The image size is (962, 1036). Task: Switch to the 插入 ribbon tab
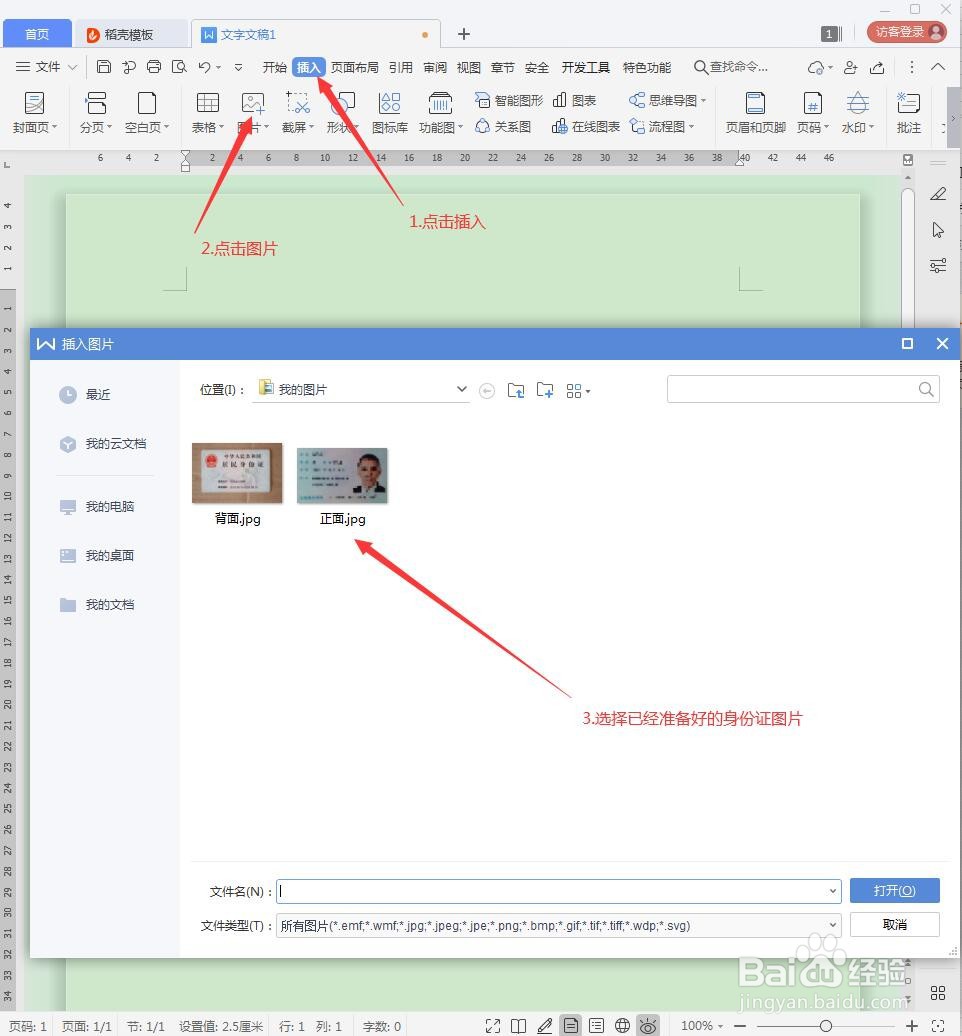(x=309, y=67)
